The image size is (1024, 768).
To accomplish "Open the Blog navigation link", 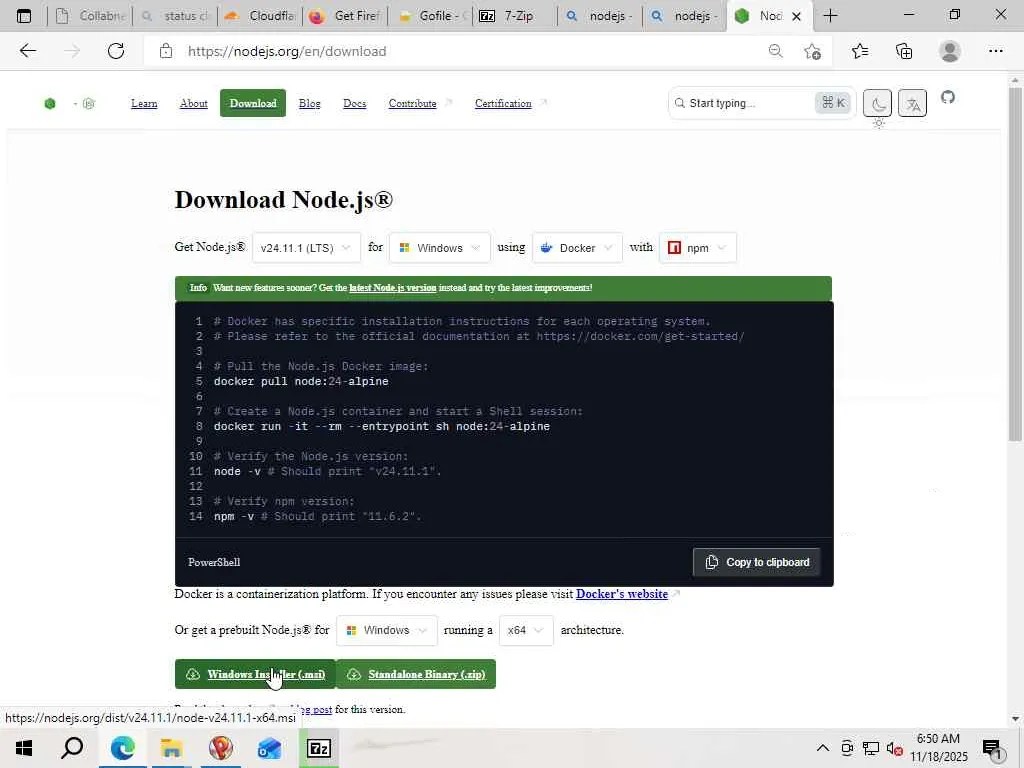I will 310,103.
